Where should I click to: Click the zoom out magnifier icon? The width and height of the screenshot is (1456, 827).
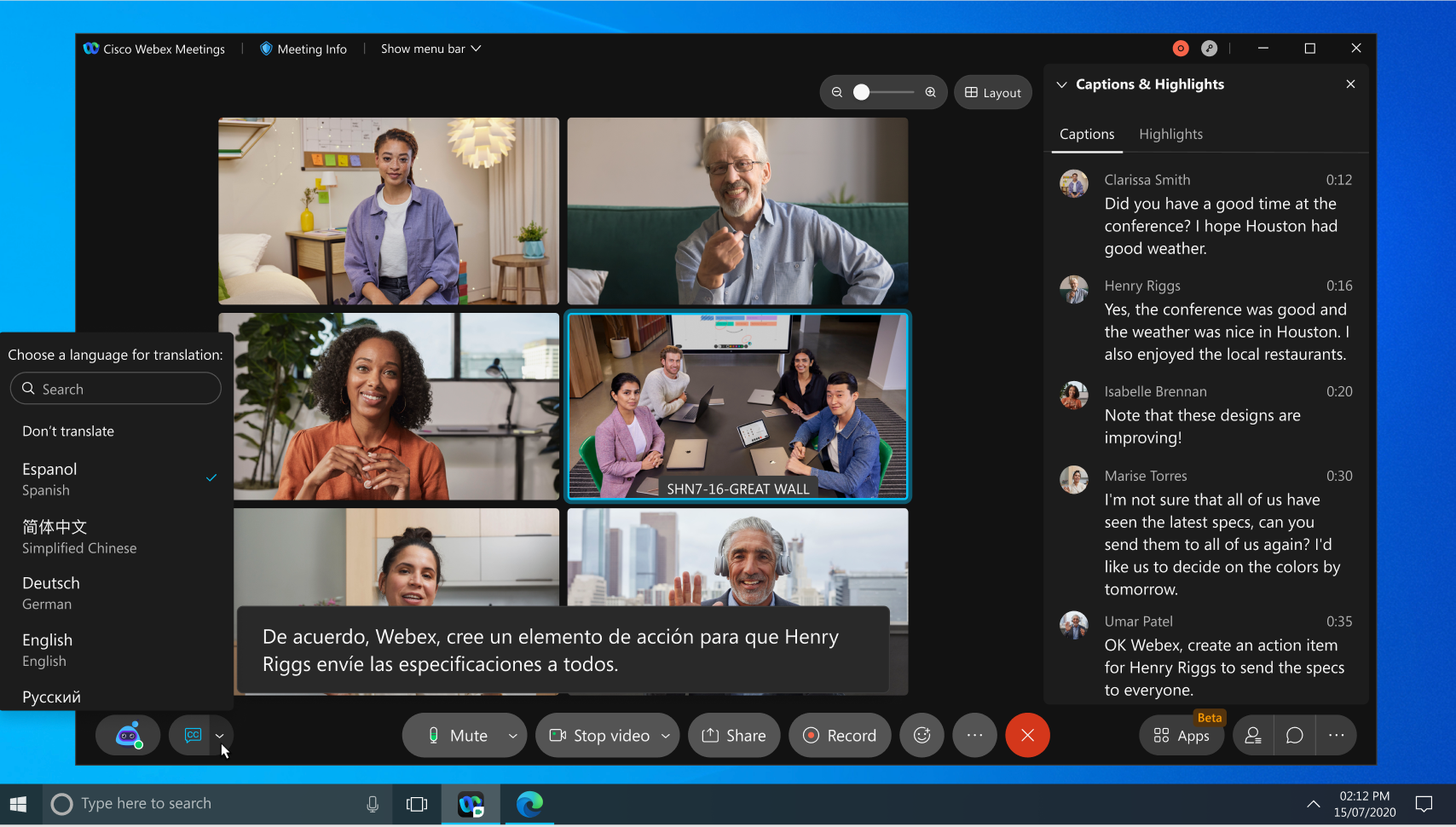tap(837, 92)
